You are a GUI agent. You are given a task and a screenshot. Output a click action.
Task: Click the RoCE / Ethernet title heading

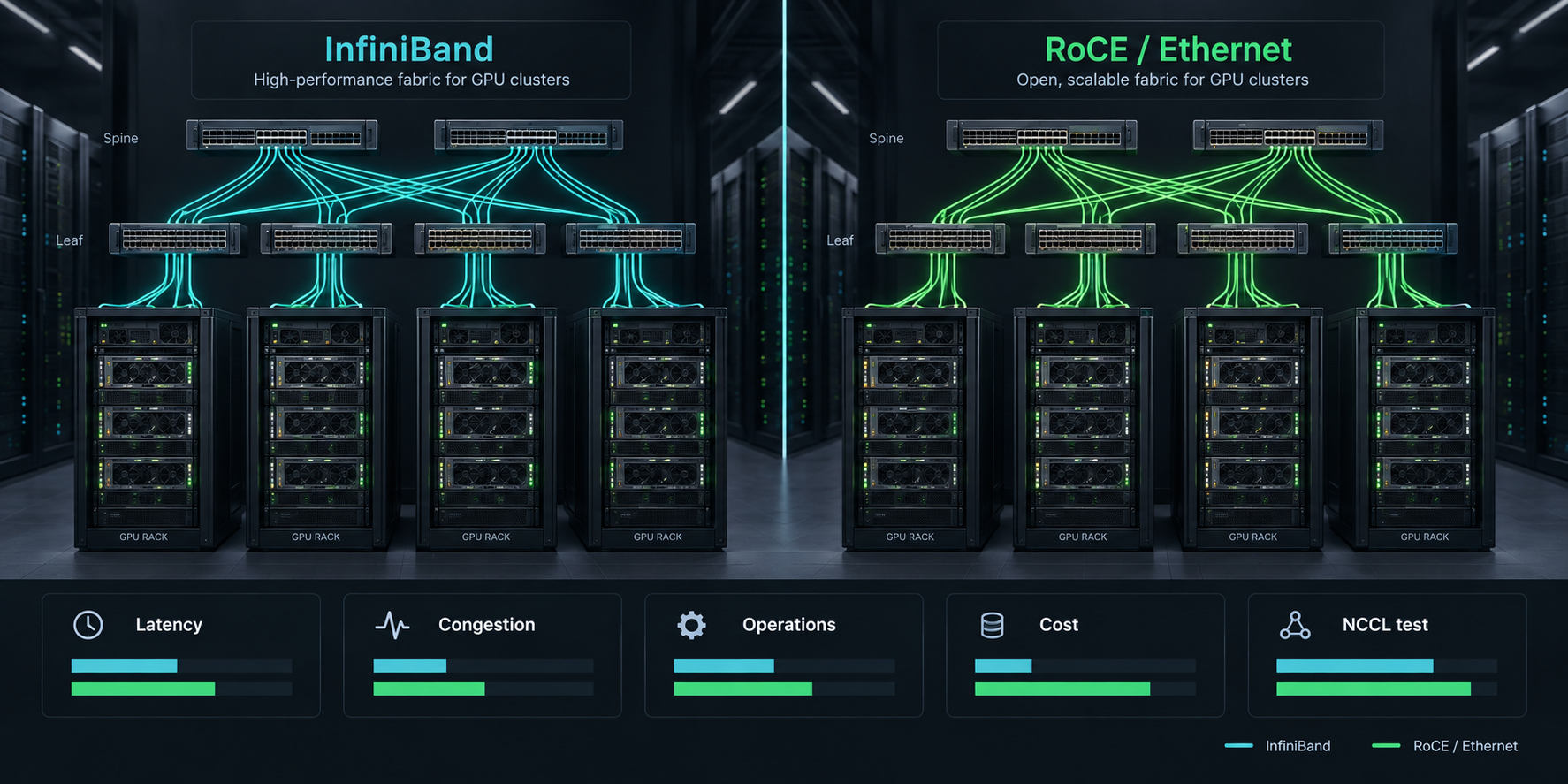click(1168, 49)
